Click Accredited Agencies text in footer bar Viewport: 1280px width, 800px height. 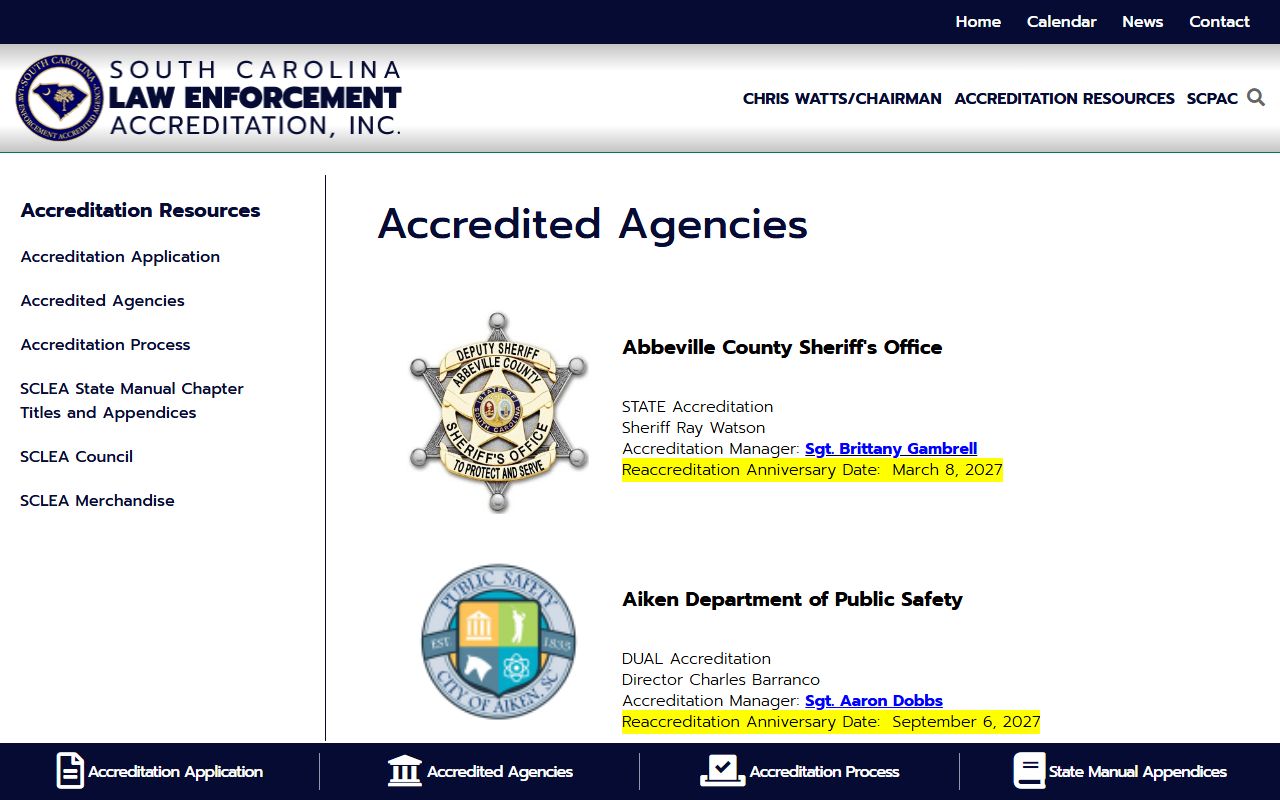(500, 771)
